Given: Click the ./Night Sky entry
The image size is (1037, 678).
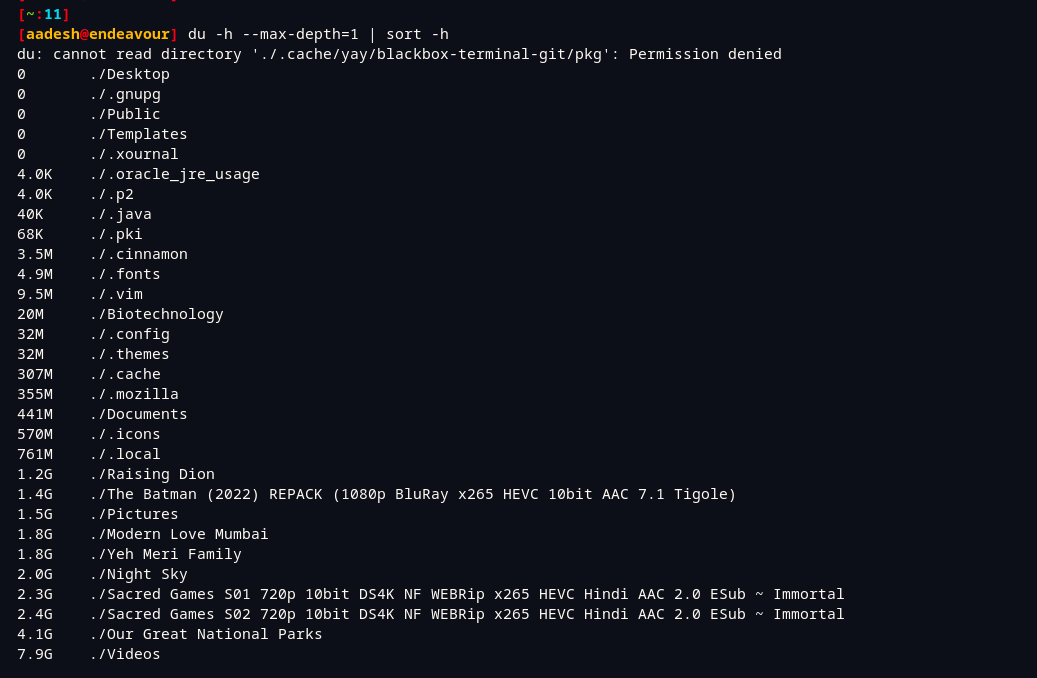Looking at the screenshot, I should (x=138, y=574).
